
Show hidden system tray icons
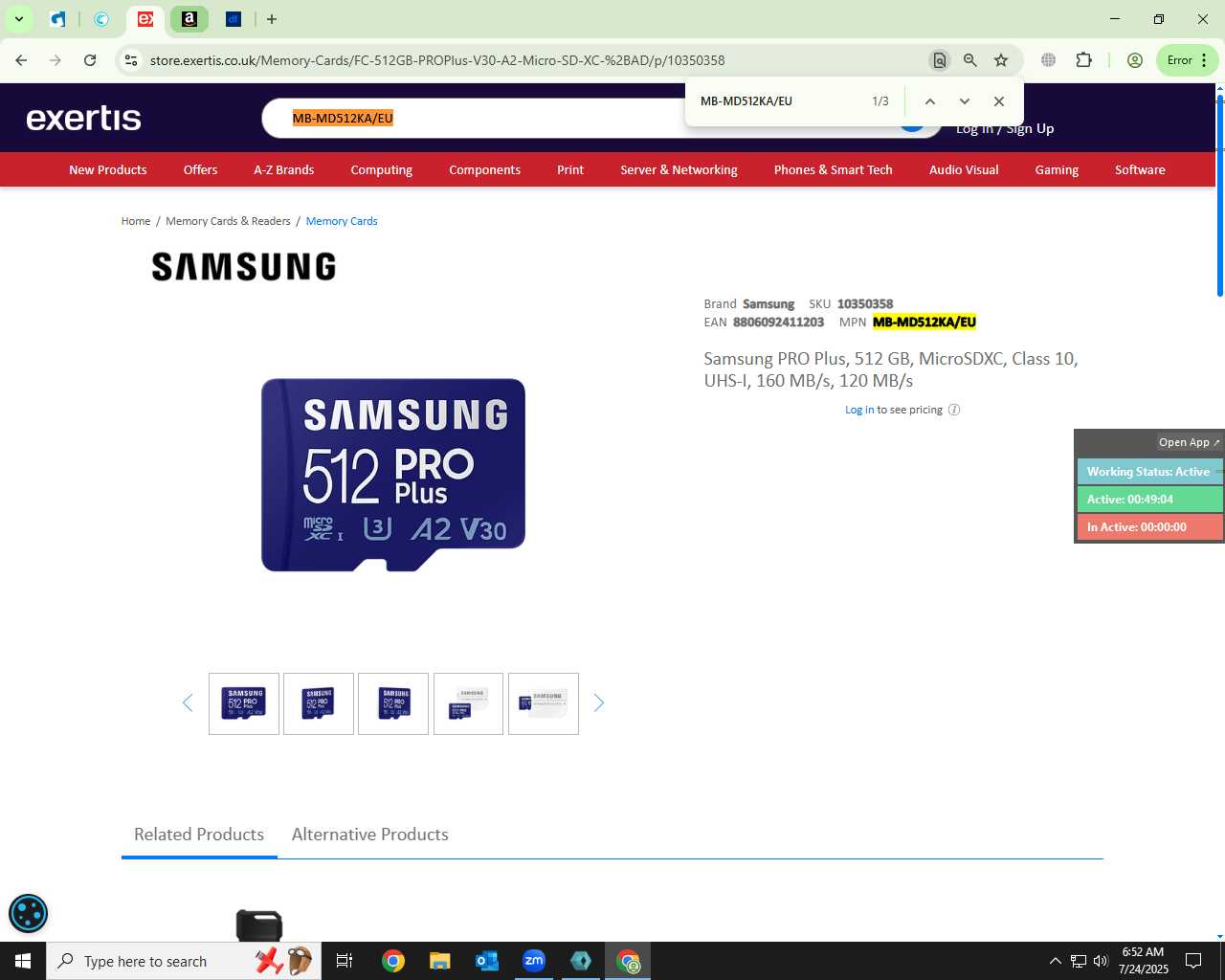point(1055,961)
